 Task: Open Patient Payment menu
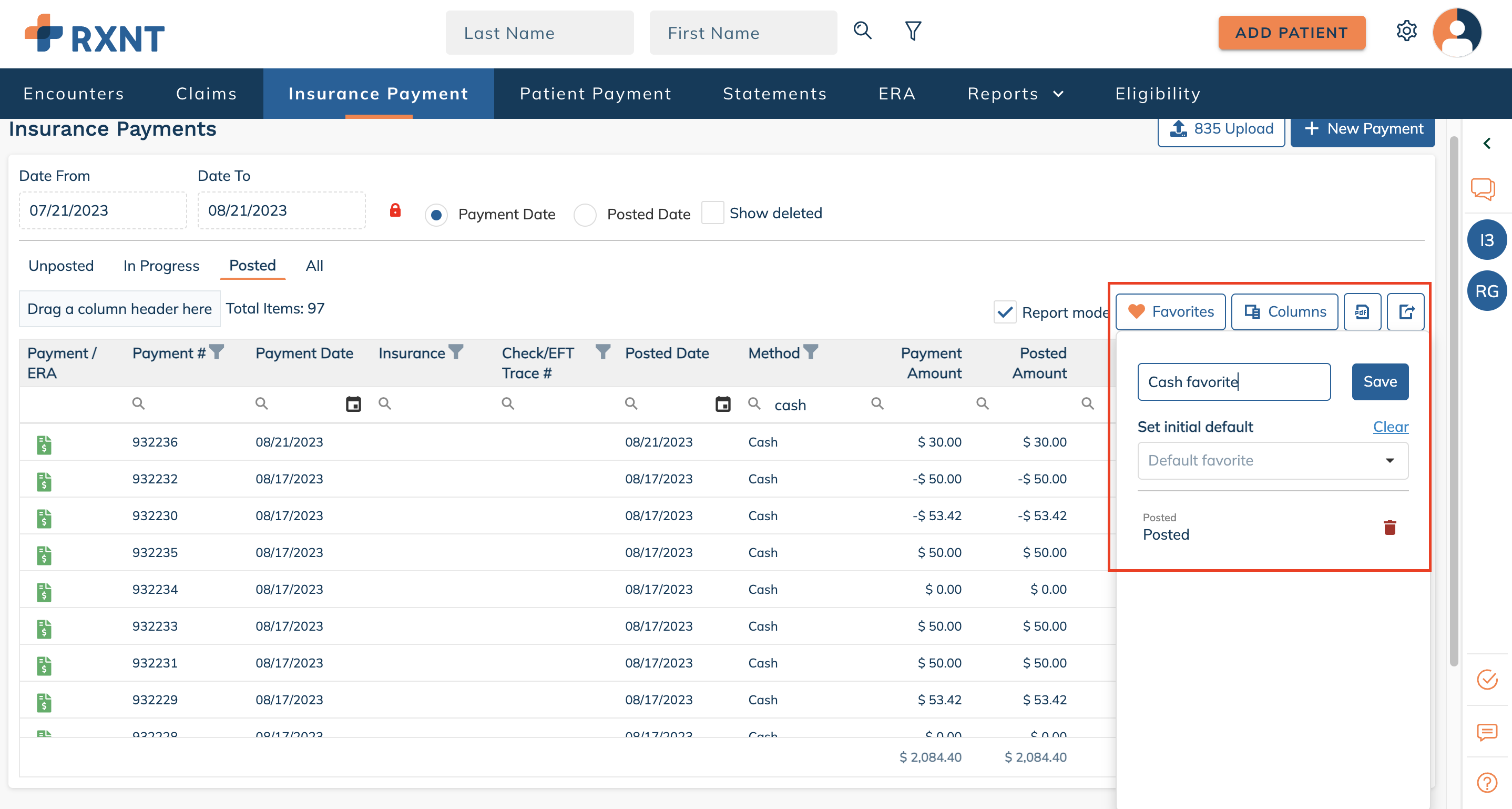click(x=595, y=93)
